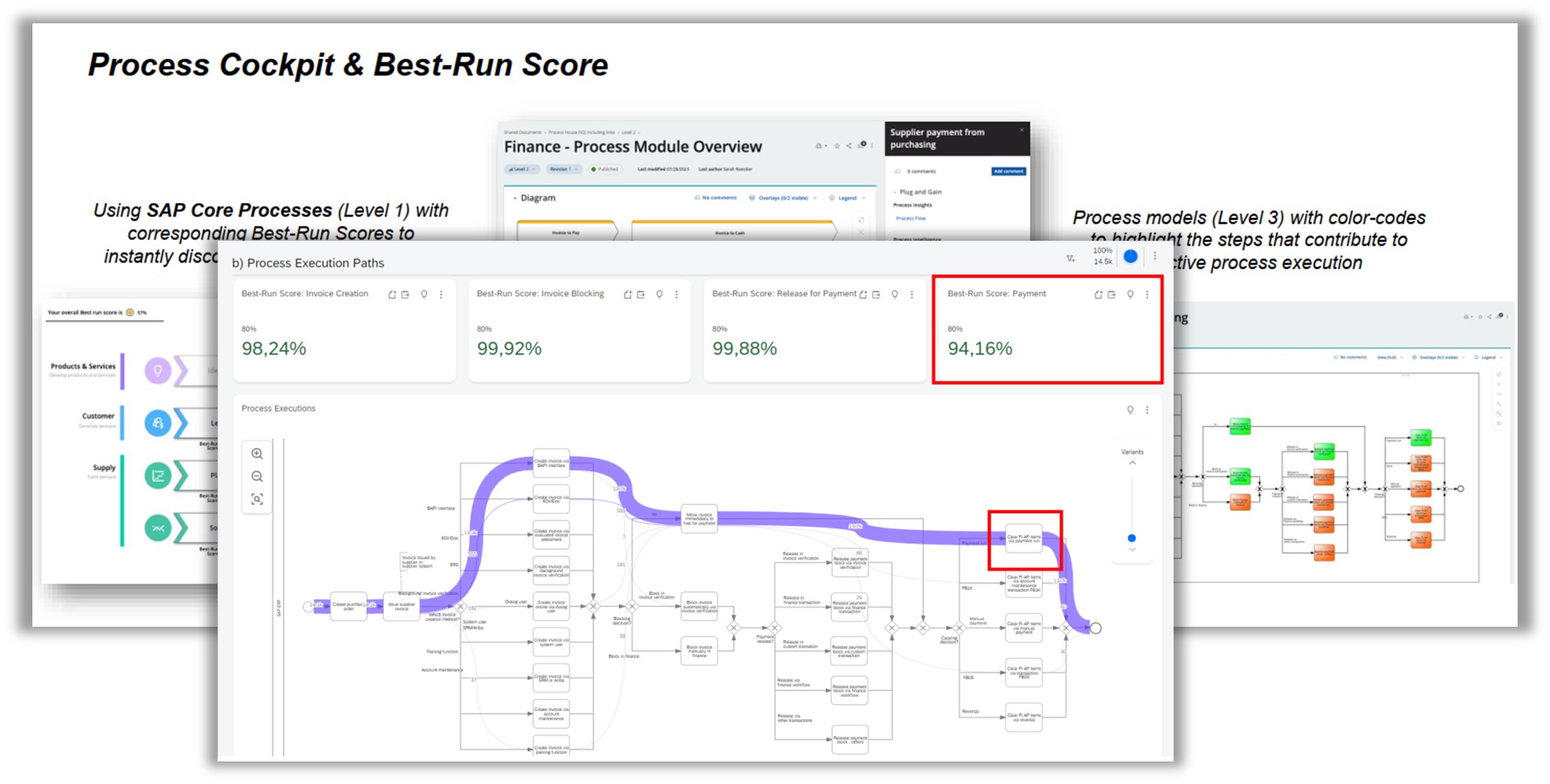Click export icon on Payment score card
The height and width of the screenshot is (784, 1550).
[1098, 294]
